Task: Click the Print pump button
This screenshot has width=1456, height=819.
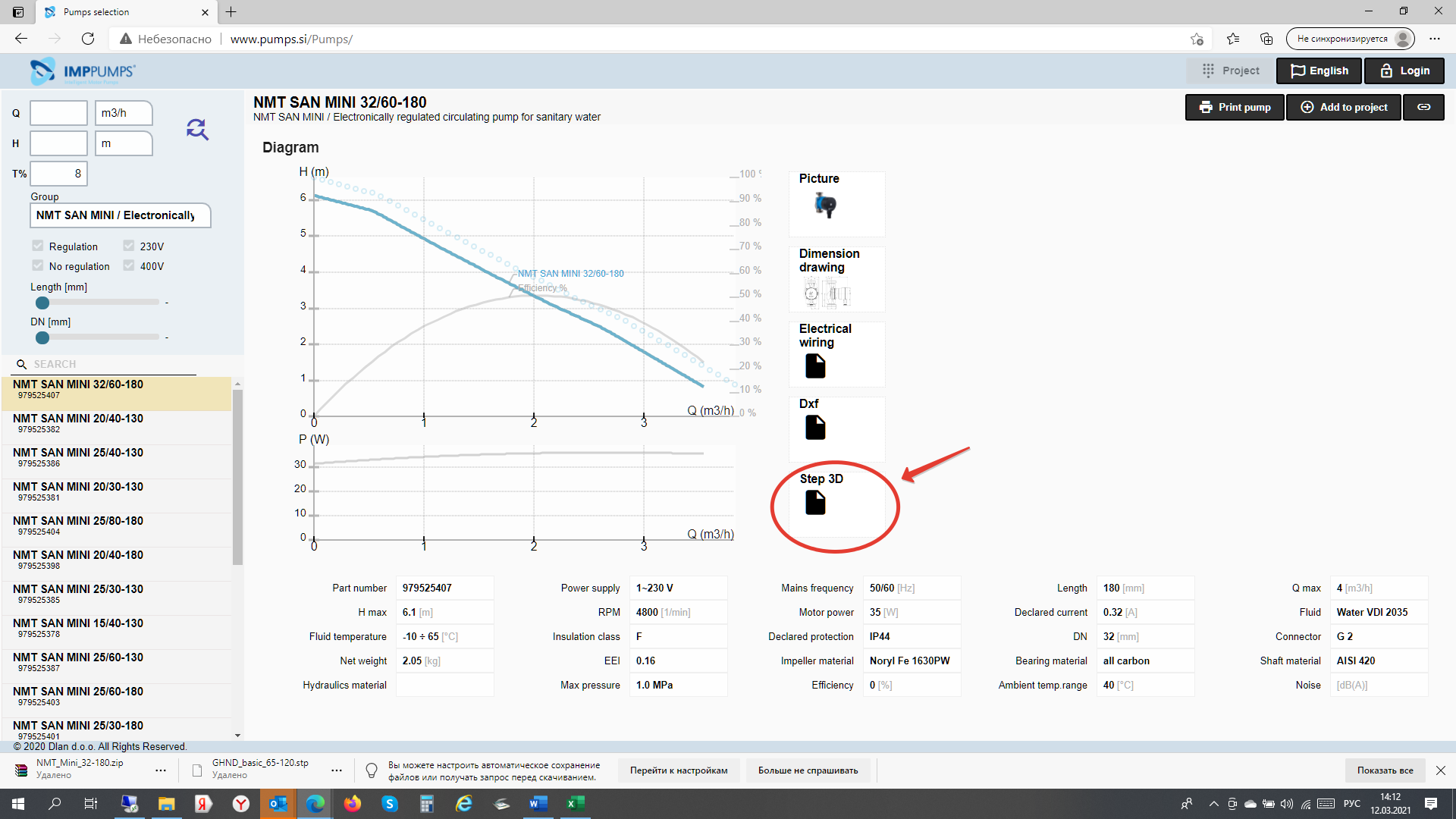Action: point(1235,107)
